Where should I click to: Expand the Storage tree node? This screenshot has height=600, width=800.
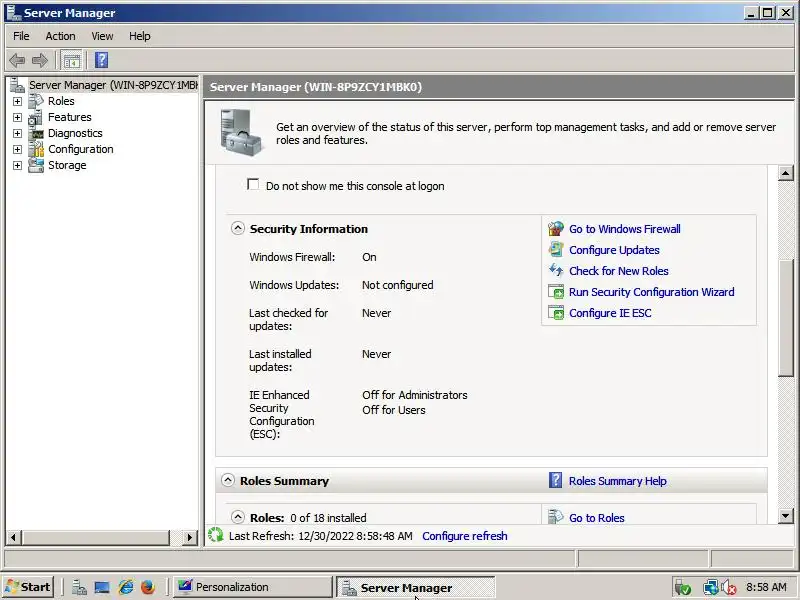point(17,166)
